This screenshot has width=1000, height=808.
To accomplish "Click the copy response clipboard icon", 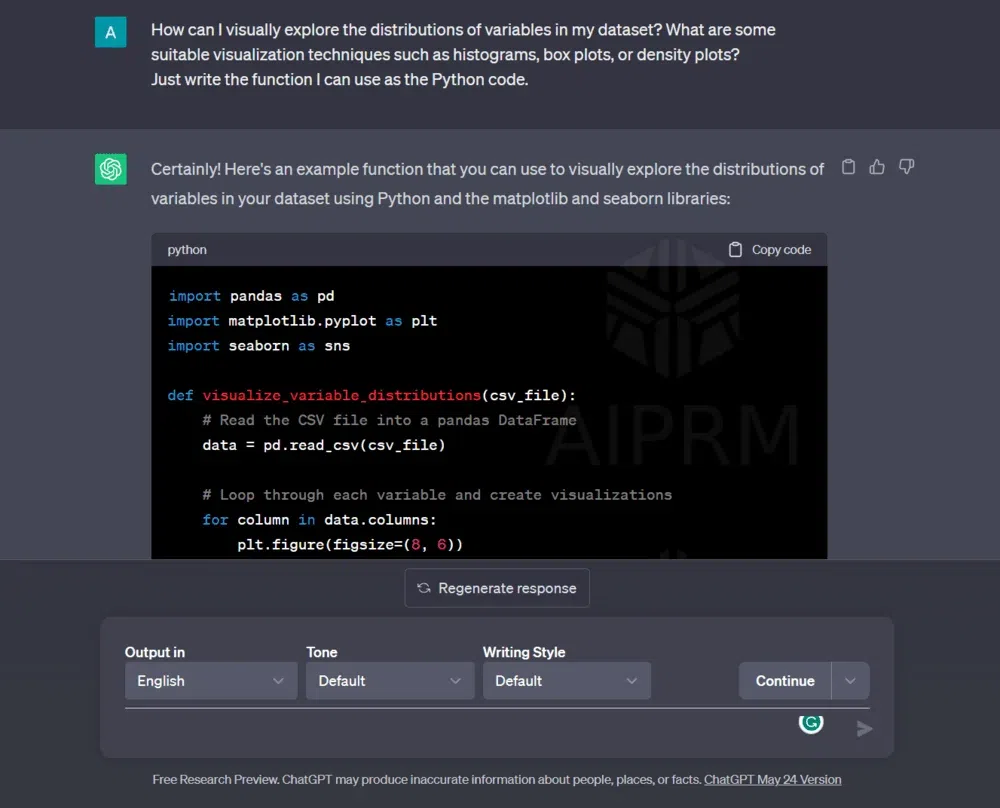I will [848, 167].
